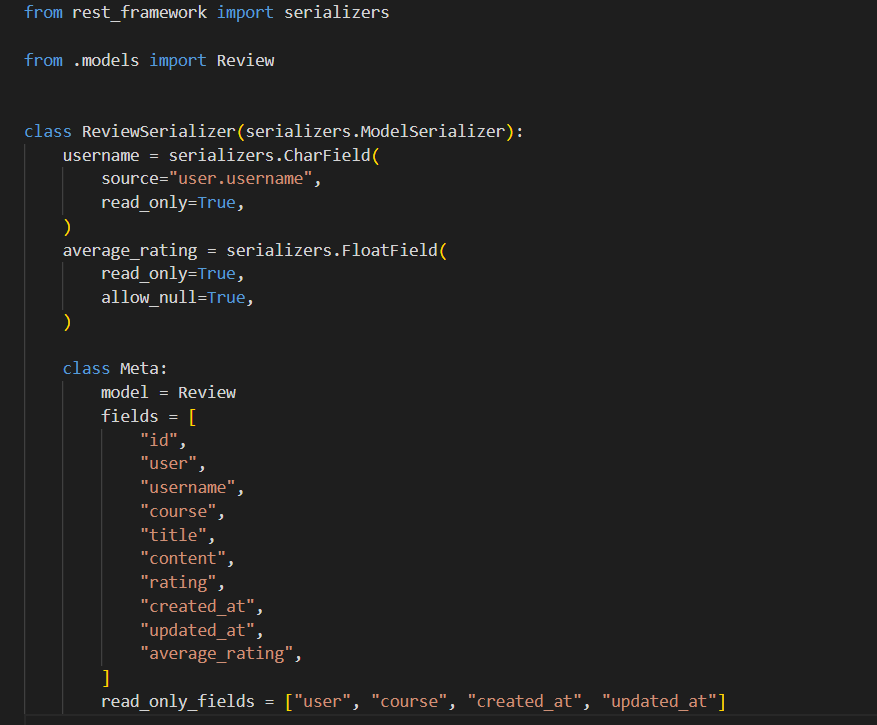877x725 pixels.
Task: Click 'read_only=True,' above allow_null line
Action: click(173, 274)
